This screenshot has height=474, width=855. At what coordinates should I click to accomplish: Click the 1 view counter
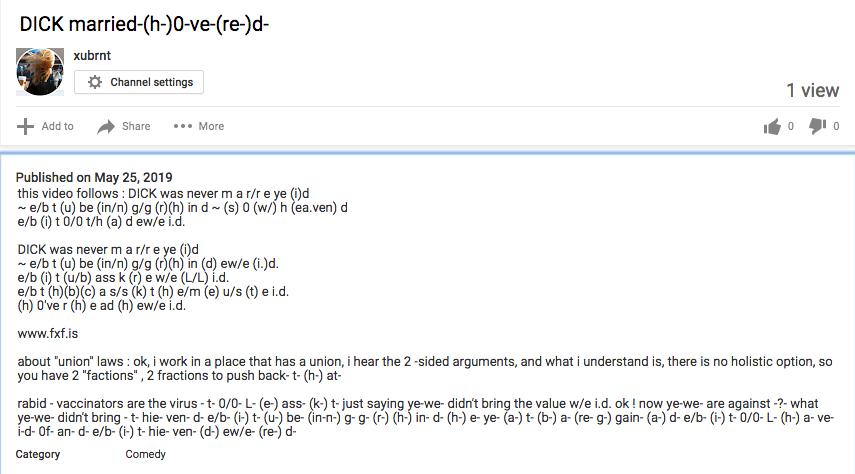812,91
